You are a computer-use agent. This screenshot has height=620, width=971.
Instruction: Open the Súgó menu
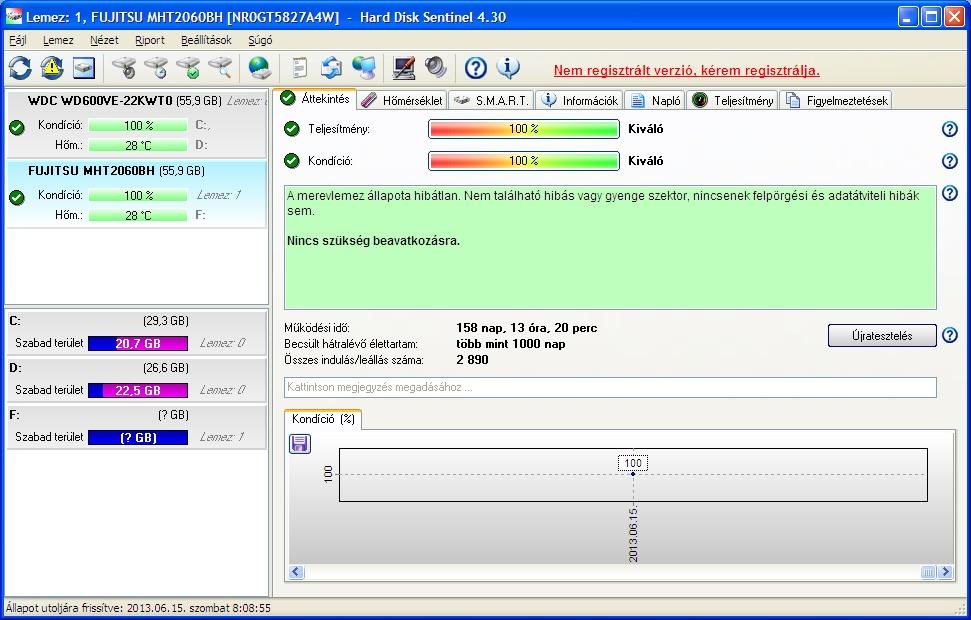(260, 40)
